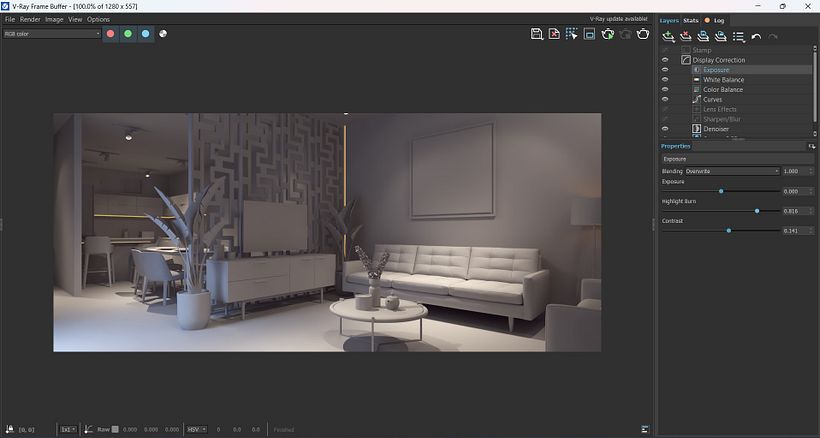Clear the frame buffer image
The image size is (820, 438).
554,34
